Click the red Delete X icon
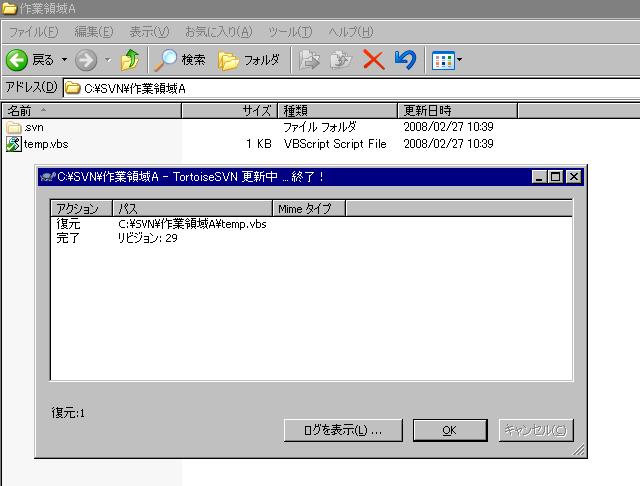Image resolution: width=640 pixels, height=486 pixels. 373,60
